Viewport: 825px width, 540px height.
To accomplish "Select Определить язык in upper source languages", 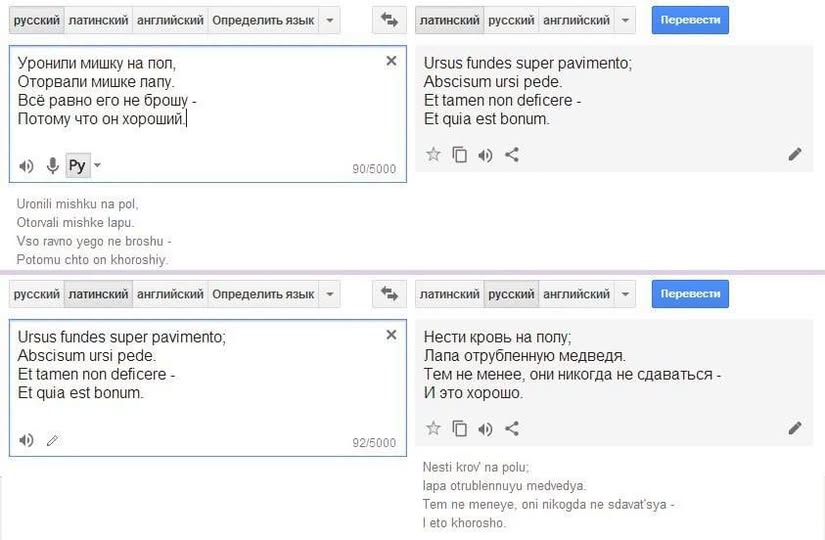I will click(x=263, y=20).
